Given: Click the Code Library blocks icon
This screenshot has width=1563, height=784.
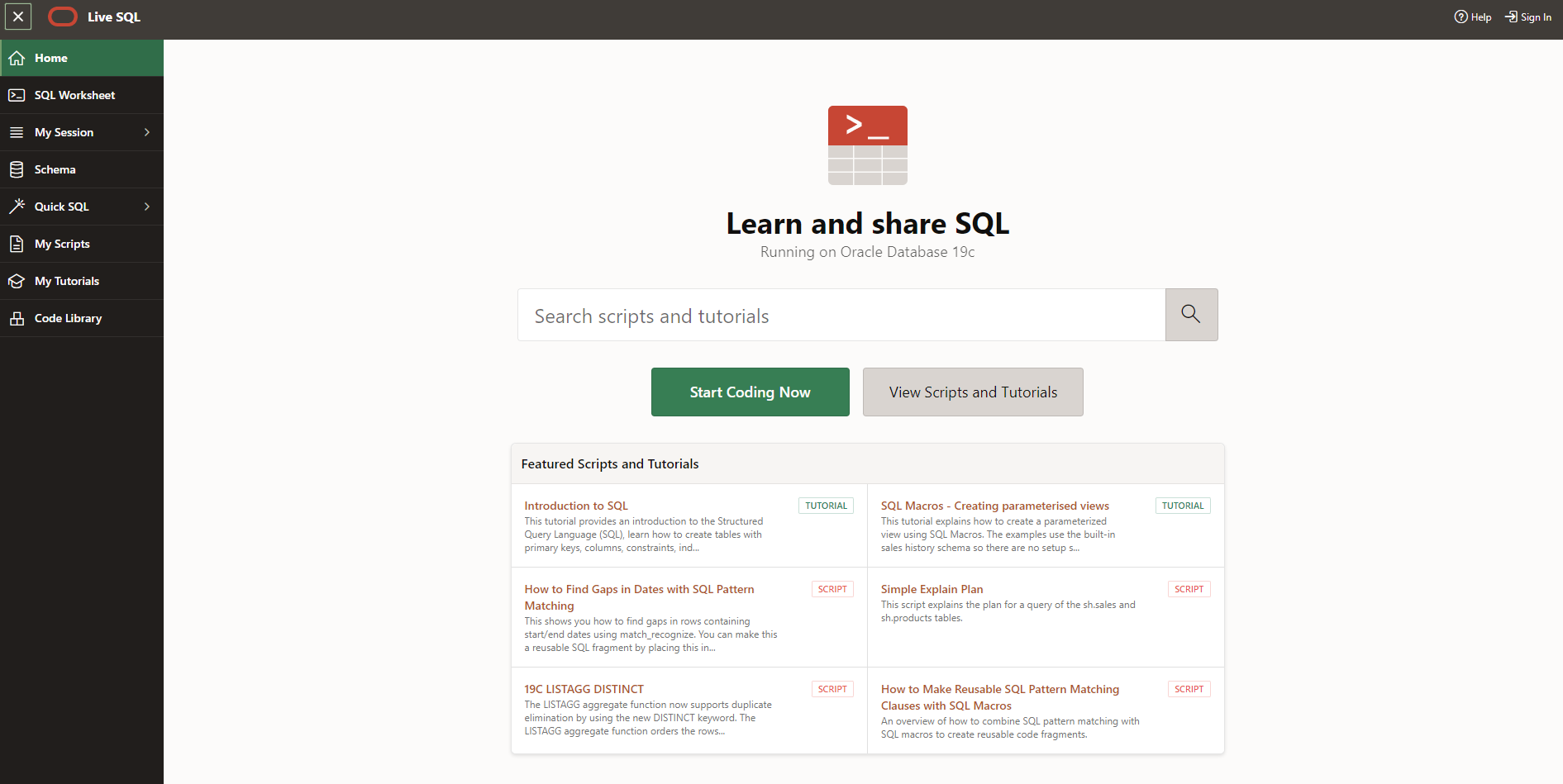Looking at the screenshot, I should pyautogui.click(x=17, y=319).
